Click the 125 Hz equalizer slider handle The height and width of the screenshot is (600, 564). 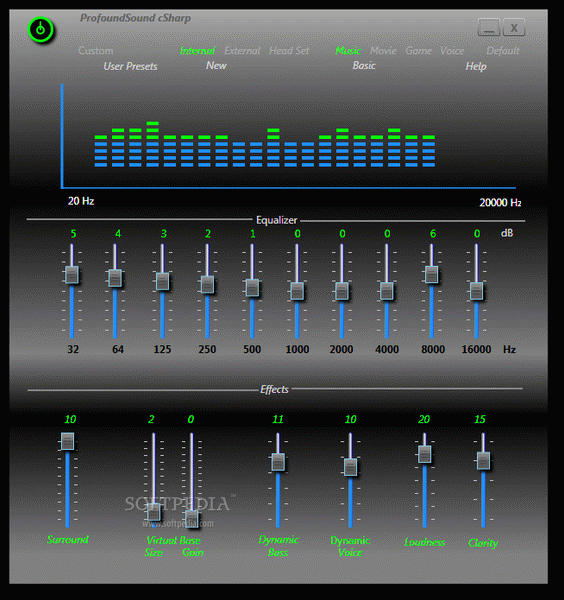coord(163,281)
